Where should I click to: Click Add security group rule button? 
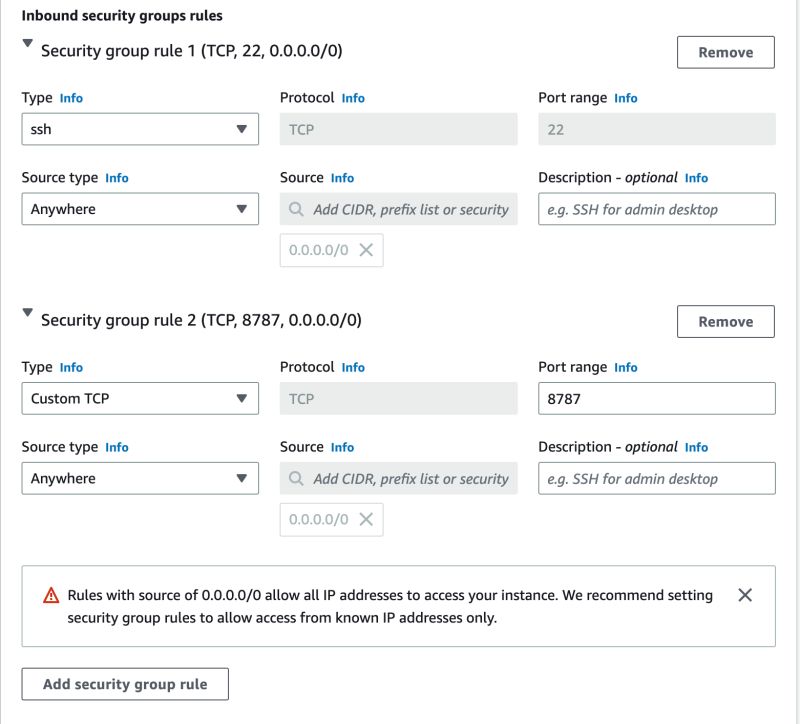point(125,684)
